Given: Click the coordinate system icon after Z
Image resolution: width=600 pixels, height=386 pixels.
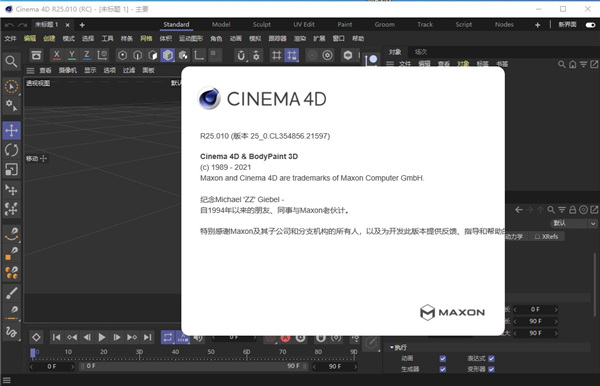Looking at the screenshot, I should pyautogui.click(x=102, y=55).
